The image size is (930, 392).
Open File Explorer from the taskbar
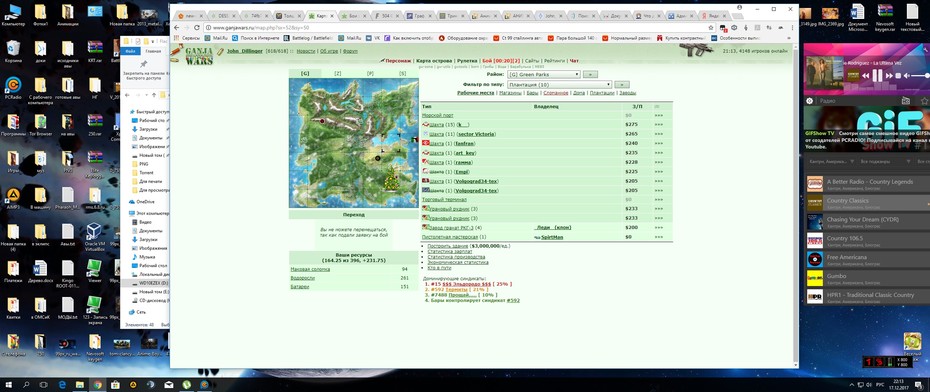pos(79,385)
